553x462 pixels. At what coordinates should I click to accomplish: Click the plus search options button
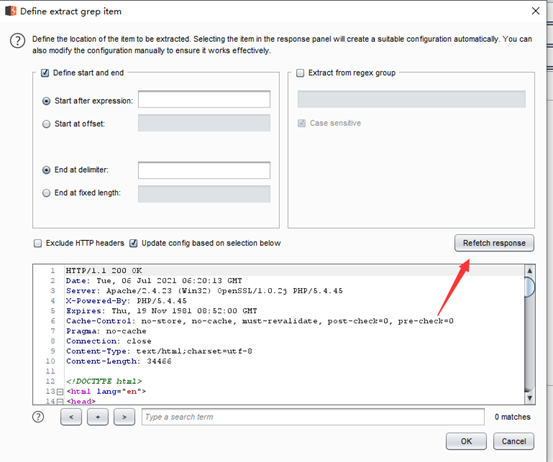coord(98,417)
